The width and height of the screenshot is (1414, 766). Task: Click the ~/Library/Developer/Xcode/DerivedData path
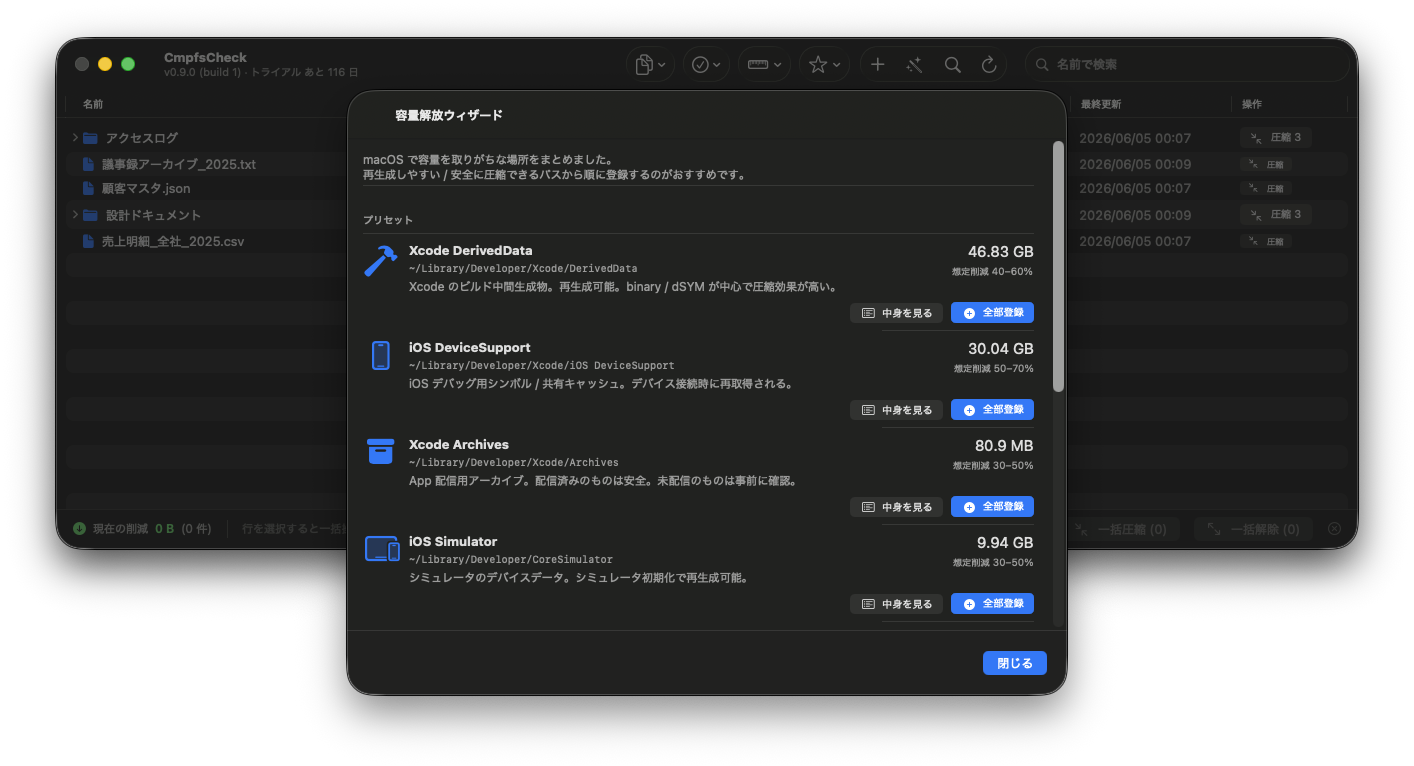523,269
